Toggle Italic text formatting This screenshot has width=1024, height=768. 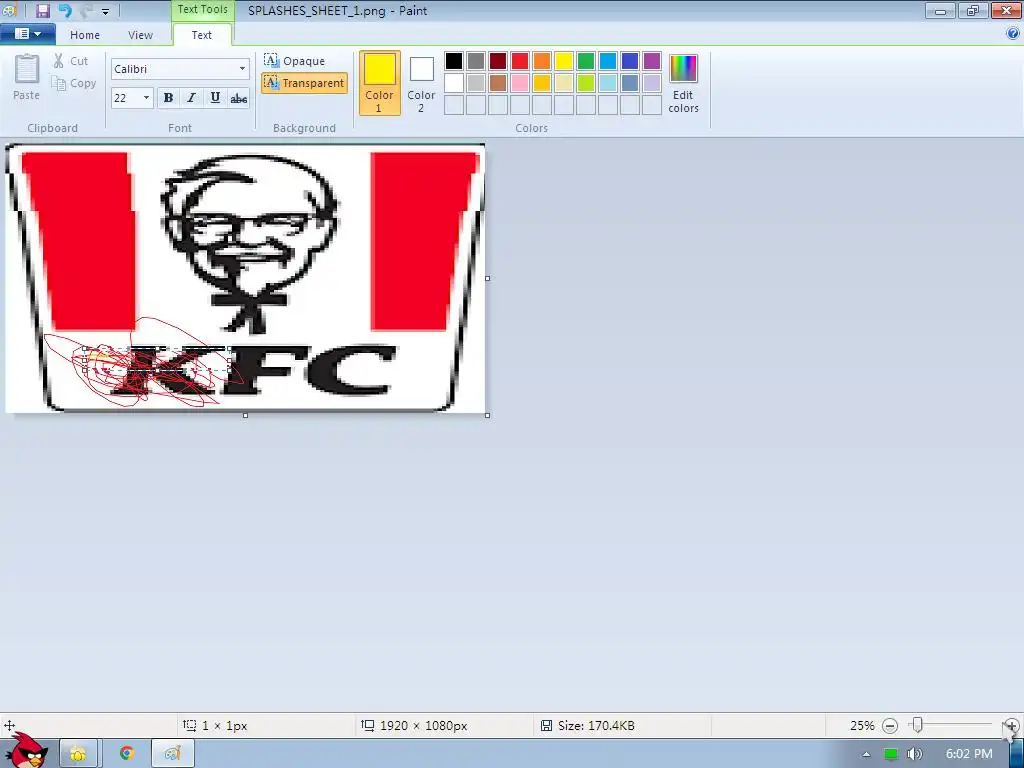click(x=191, y=98)
